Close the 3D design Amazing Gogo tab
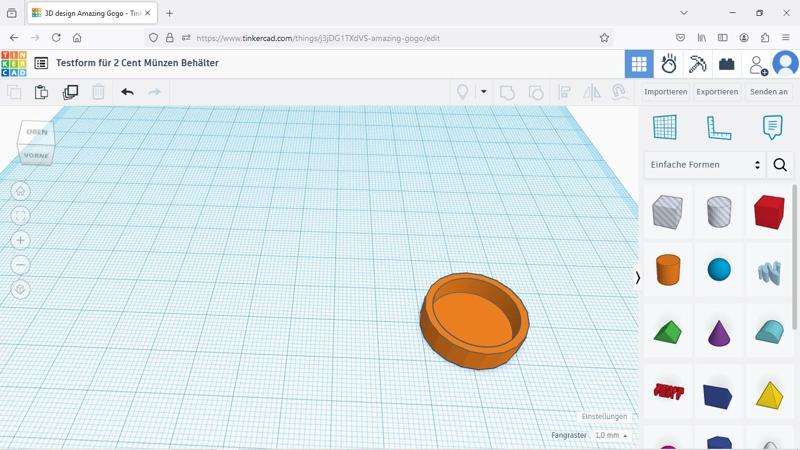This screenshot has width=800, height=450. (147, 13)
